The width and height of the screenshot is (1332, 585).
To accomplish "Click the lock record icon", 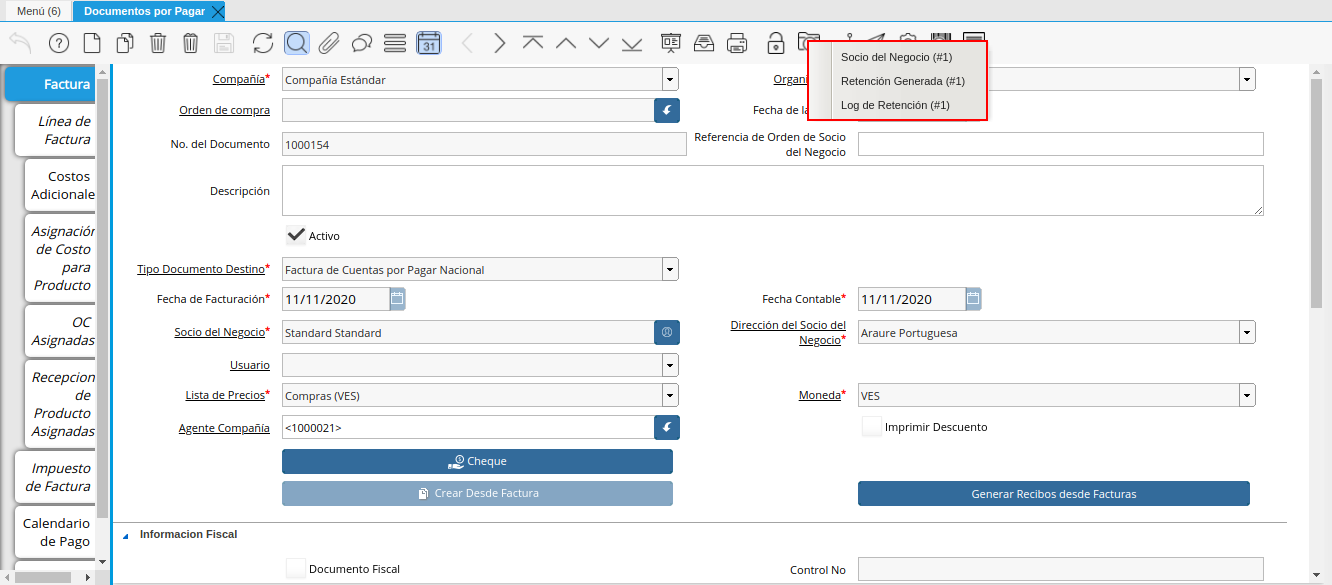I will (x=775, y=43).
